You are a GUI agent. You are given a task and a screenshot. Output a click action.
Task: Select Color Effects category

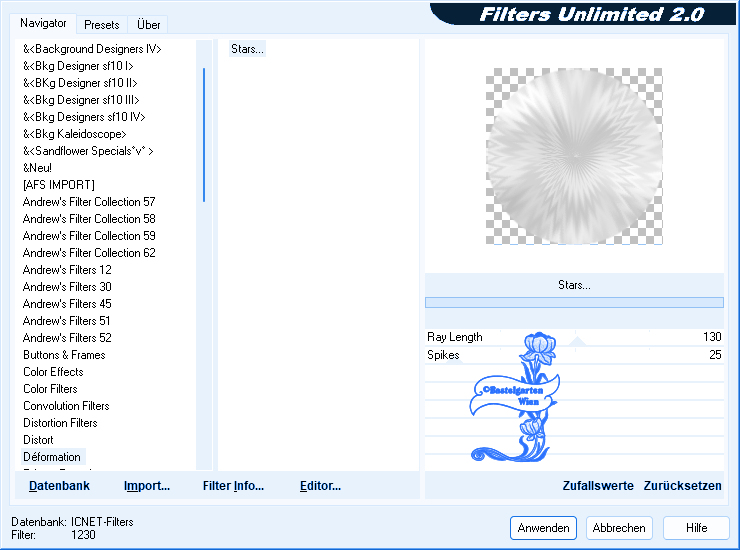[53, 372]
